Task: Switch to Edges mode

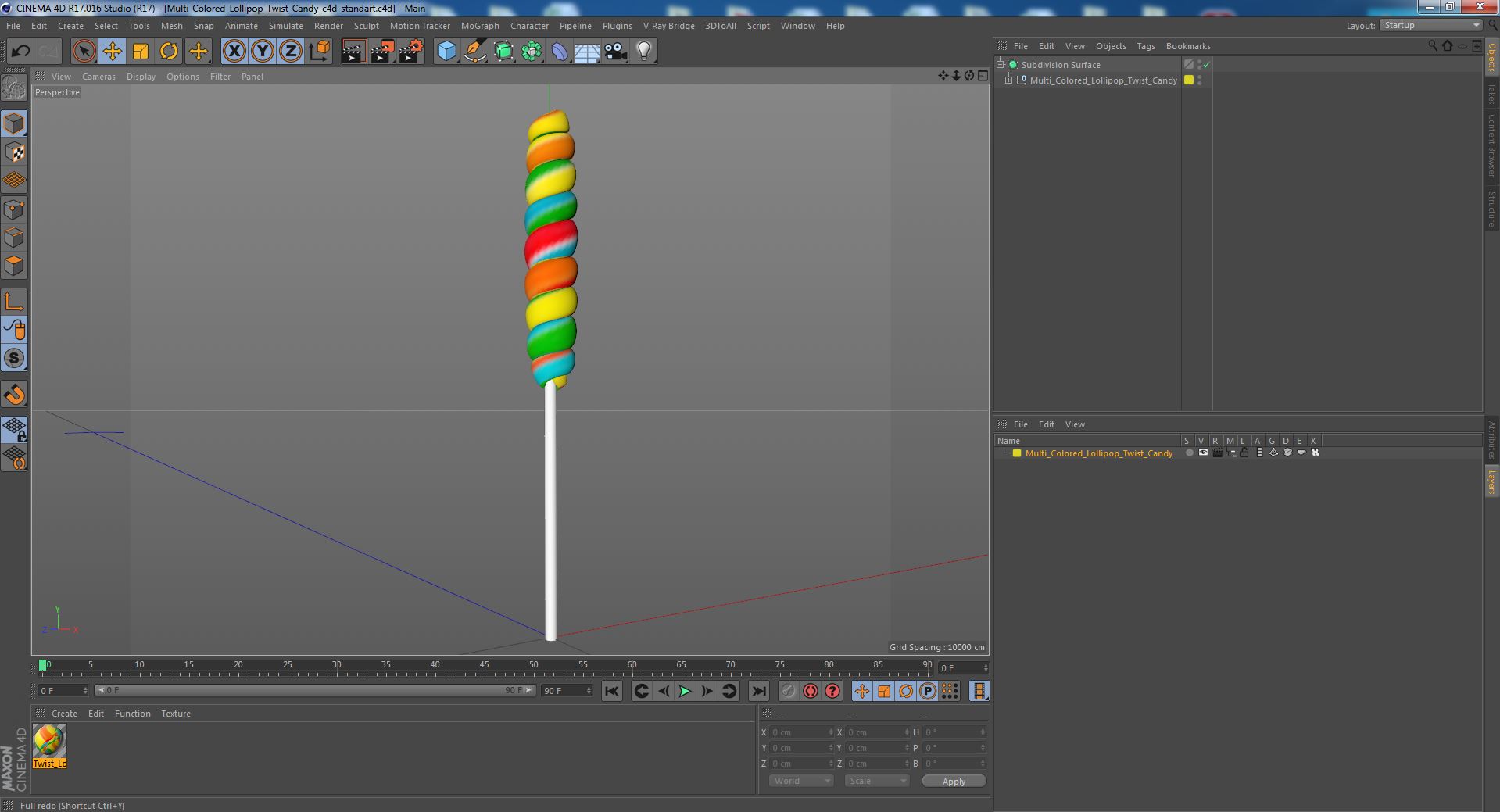Action: pos(14,238)
